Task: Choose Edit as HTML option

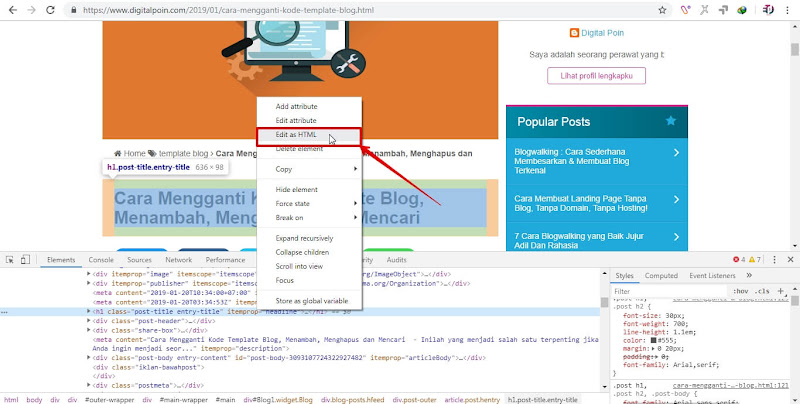Action: 310,135
